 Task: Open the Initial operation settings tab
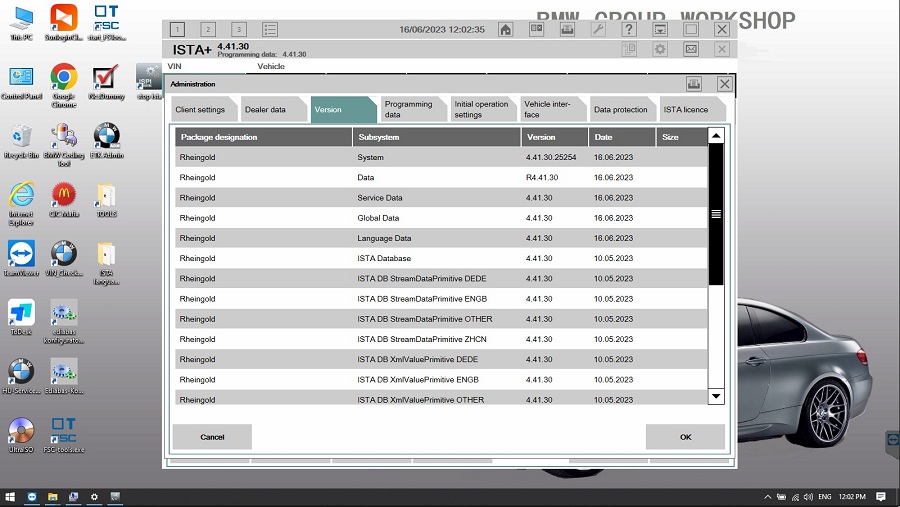pos(483,110)
